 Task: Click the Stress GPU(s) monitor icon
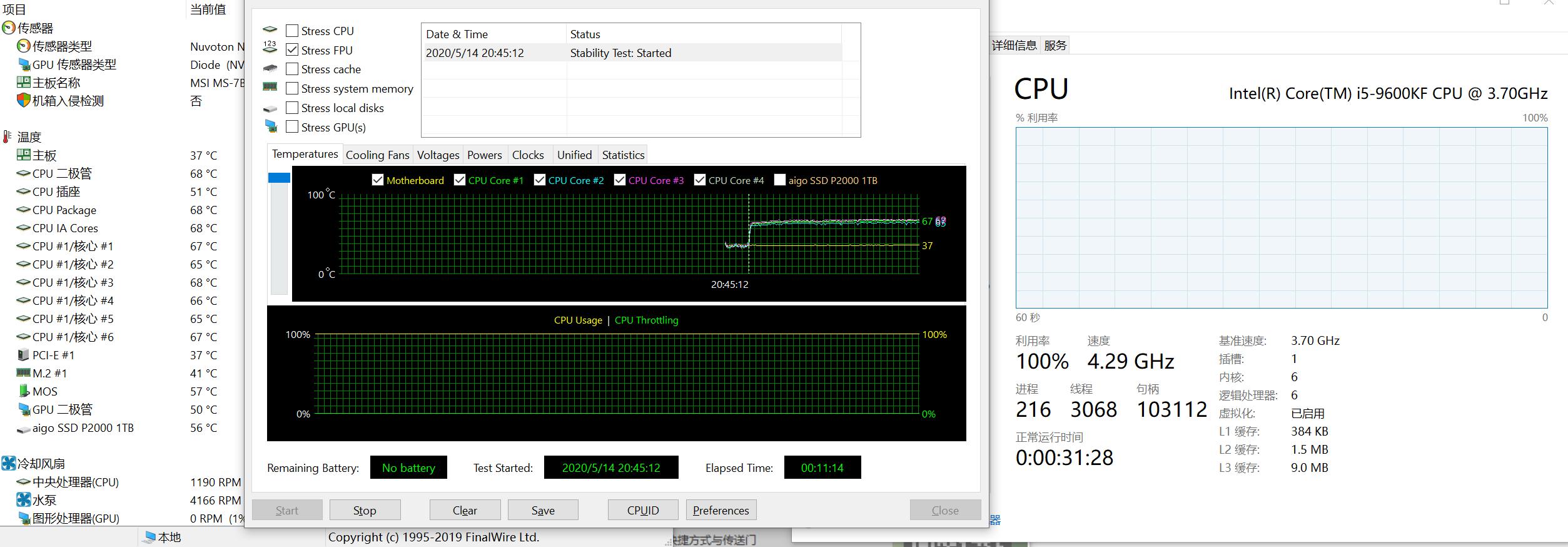pos(271,126)
